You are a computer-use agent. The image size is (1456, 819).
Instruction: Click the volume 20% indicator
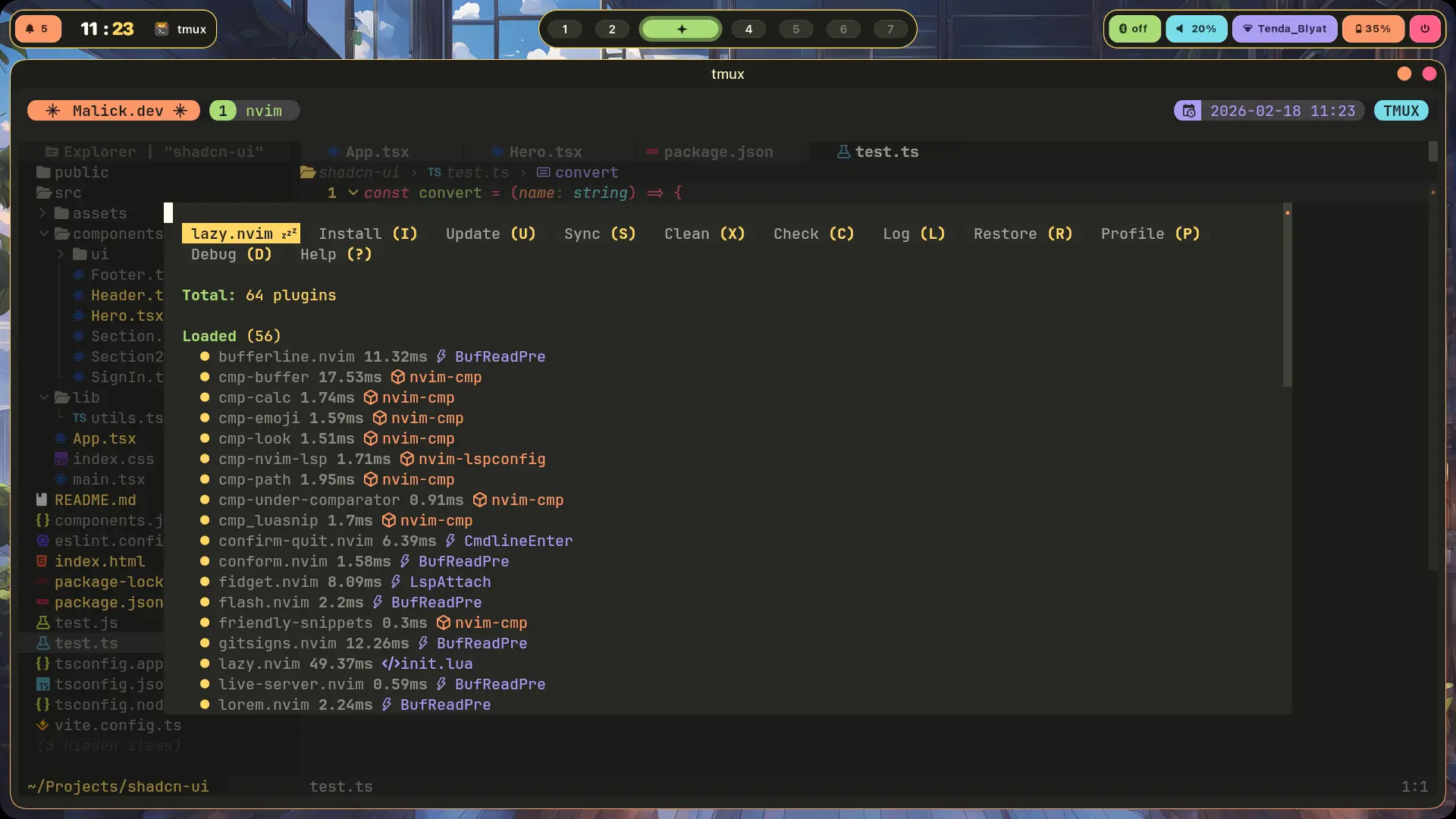point(1197,29)
